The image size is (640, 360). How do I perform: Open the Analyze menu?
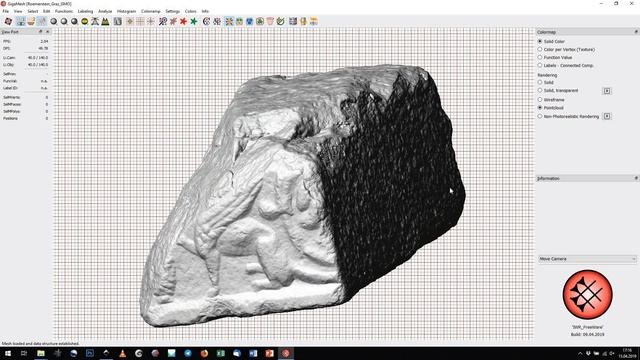[105, 11]
